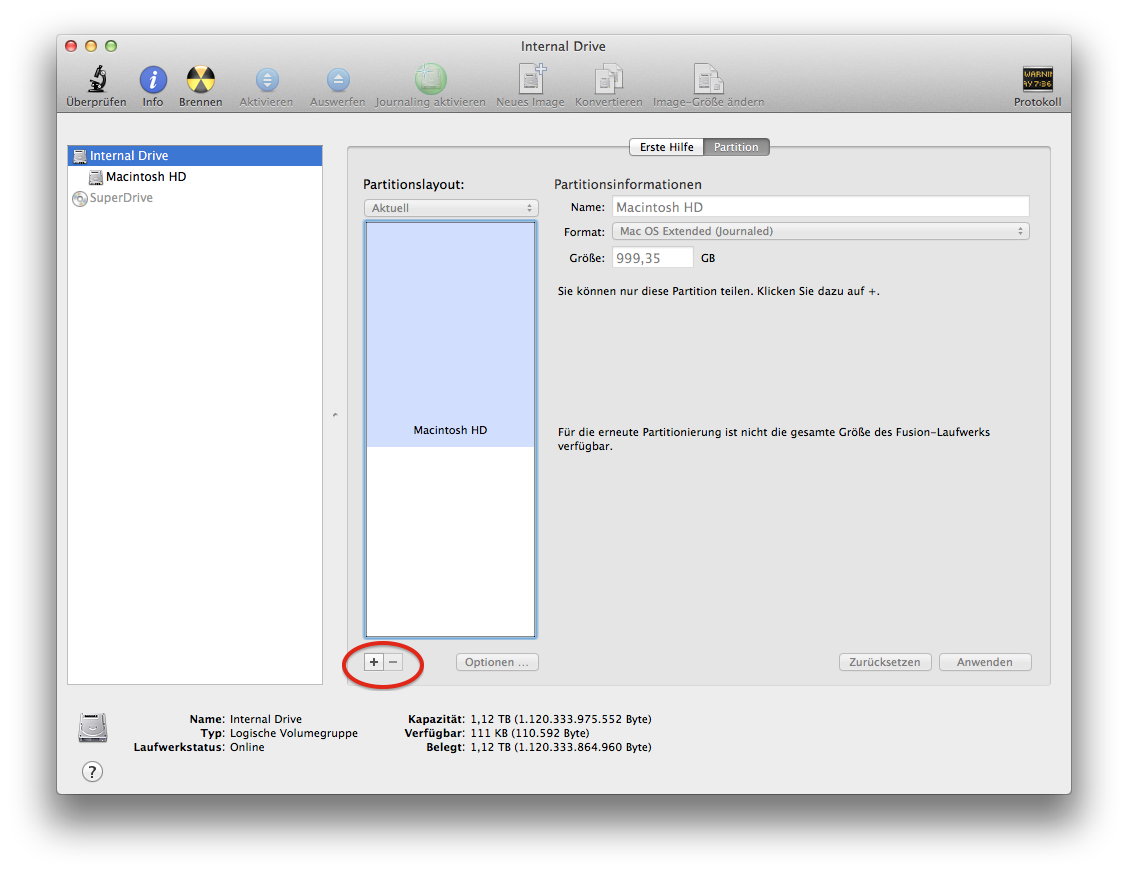Image resolution: width=1128 pixels, height=873 pixels.
Task: Open the Partitionslayout Aktuell dropdown
Action: click(x=450, y=208)
